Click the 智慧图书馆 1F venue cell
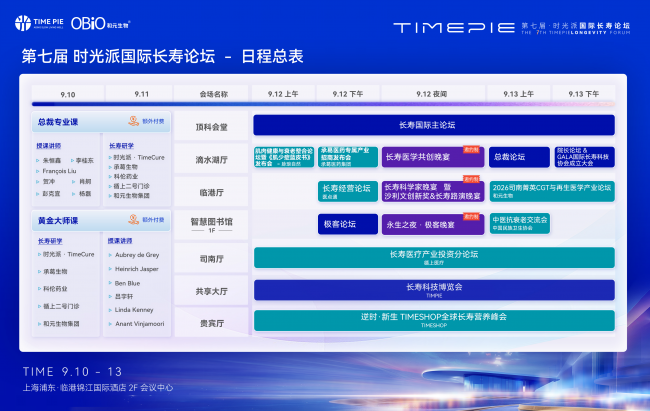This screenshot has height=411, width=650. [211, 225]
